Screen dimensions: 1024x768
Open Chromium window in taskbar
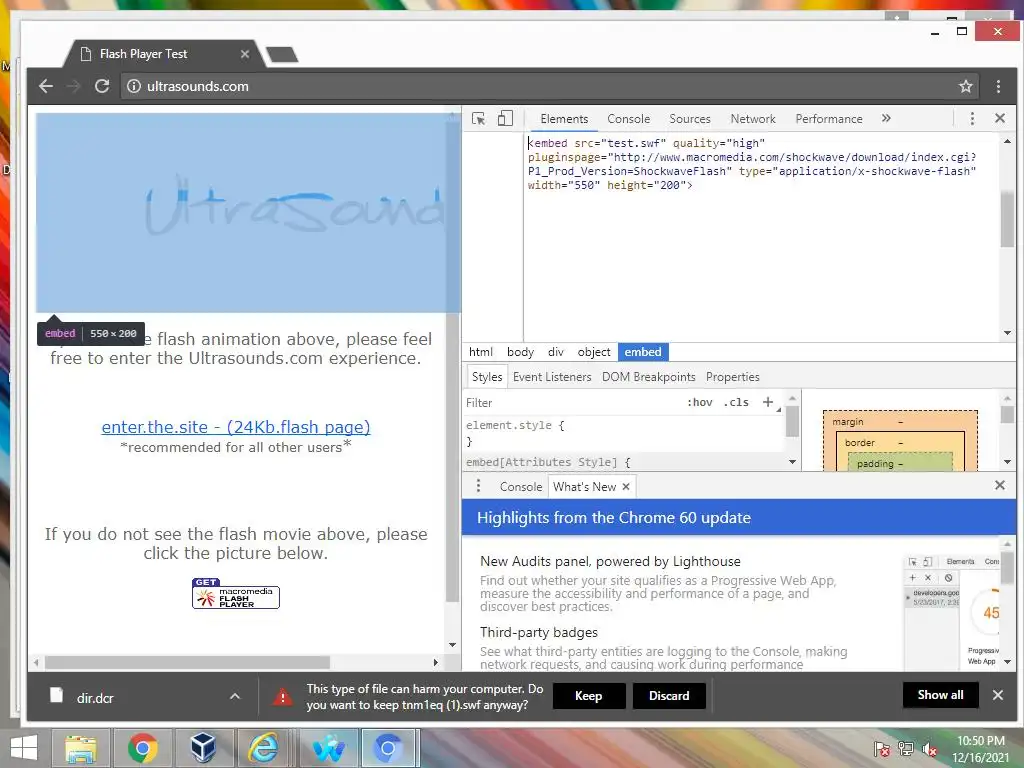point(388,748)
